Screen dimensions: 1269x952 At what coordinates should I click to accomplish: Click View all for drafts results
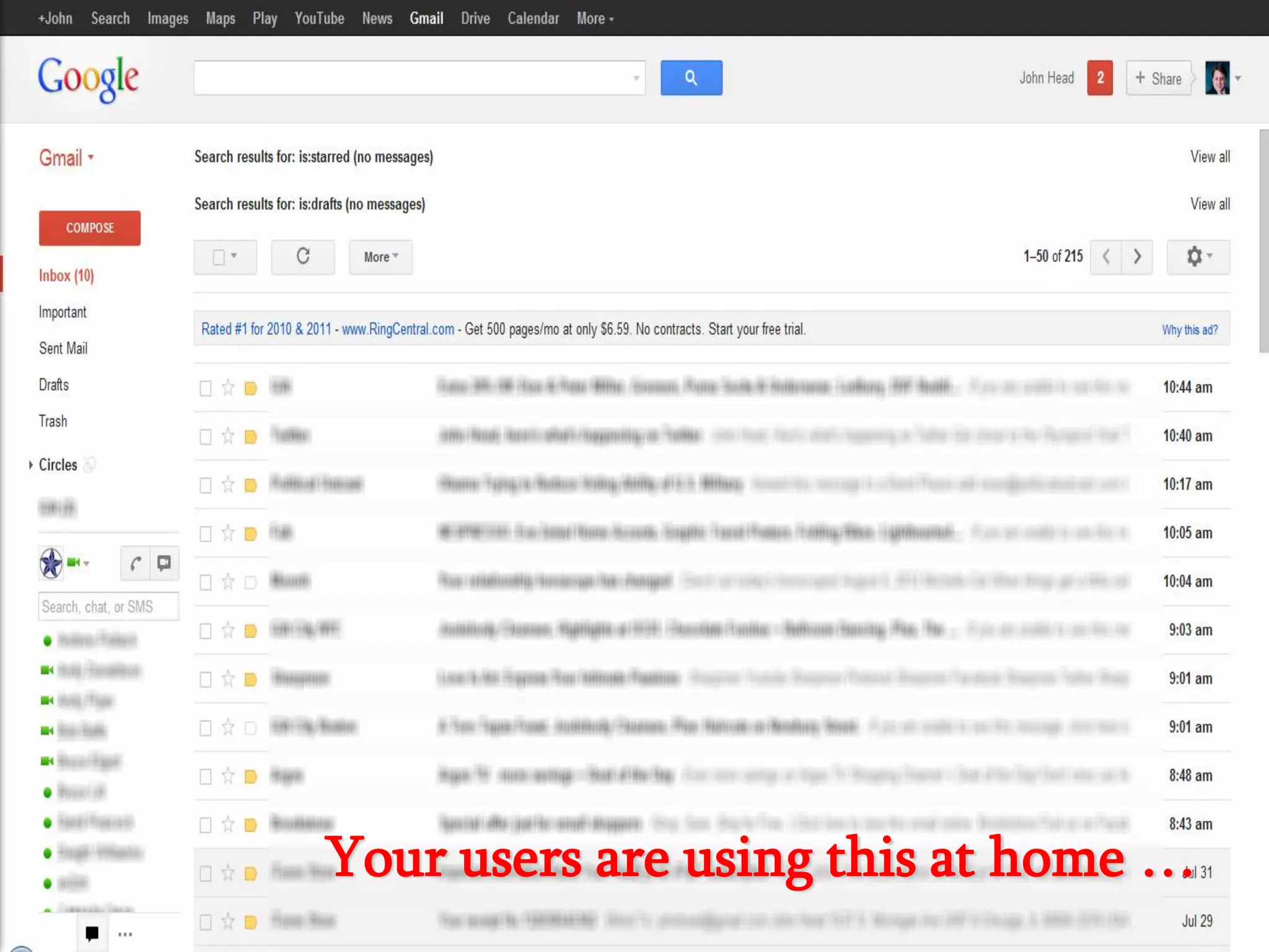1210,204
